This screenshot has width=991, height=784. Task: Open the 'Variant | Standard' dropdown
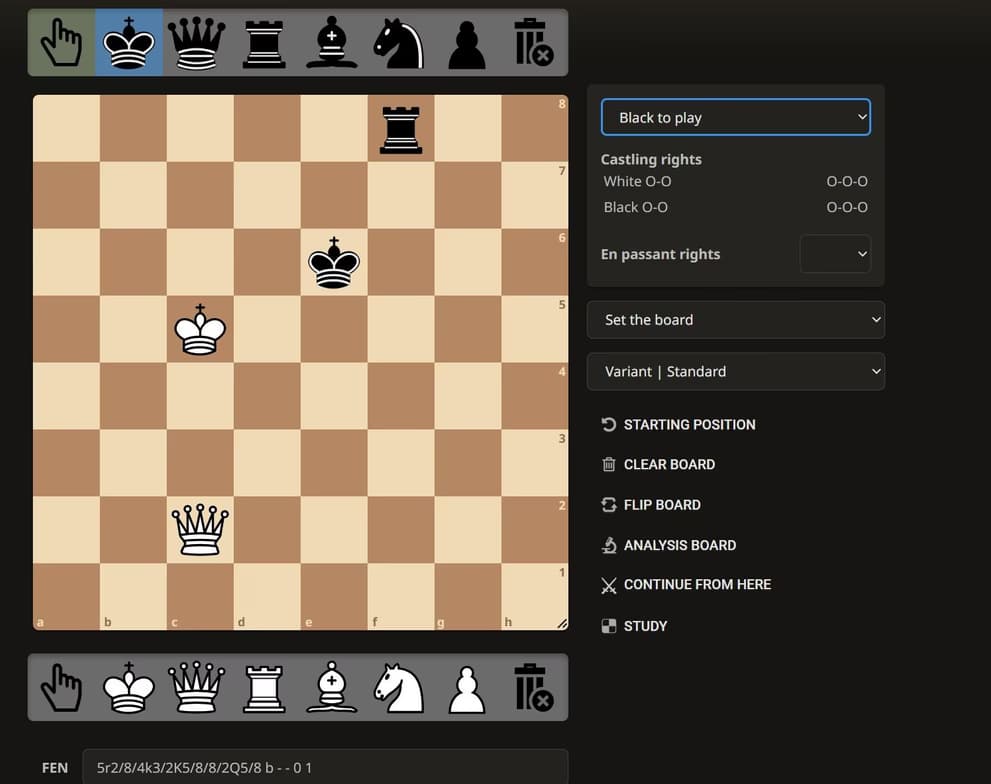735,371
